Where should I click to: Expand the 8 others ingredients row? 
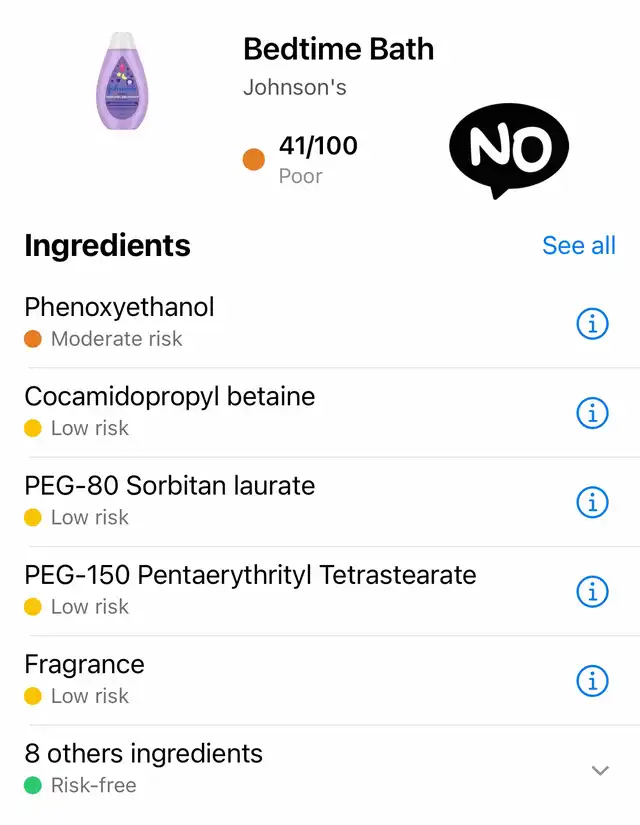[x=143, y=754]
